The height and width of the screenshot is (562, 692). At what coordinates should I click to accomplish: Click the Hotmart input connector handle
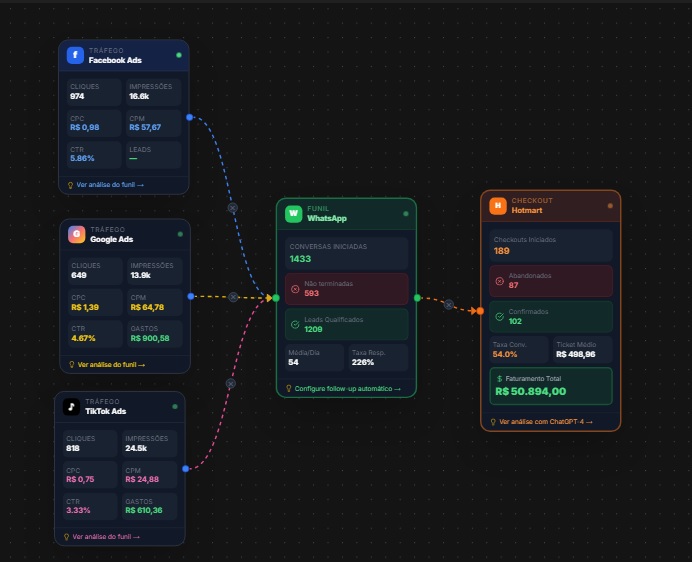coord(480,311)
